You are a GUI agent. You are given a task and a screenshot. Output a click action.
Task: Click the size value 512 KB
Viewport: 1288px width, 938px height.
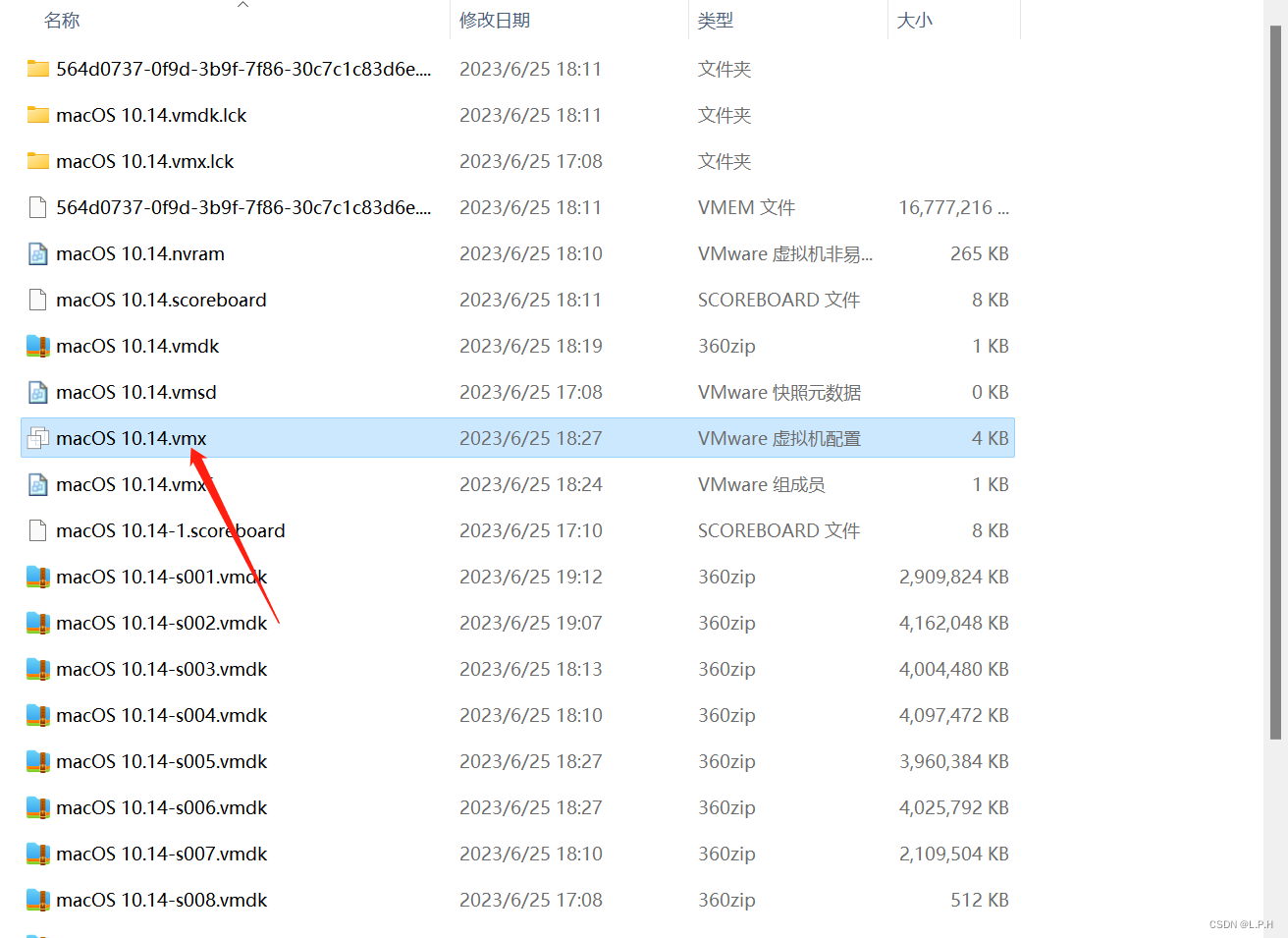(980, 900)
